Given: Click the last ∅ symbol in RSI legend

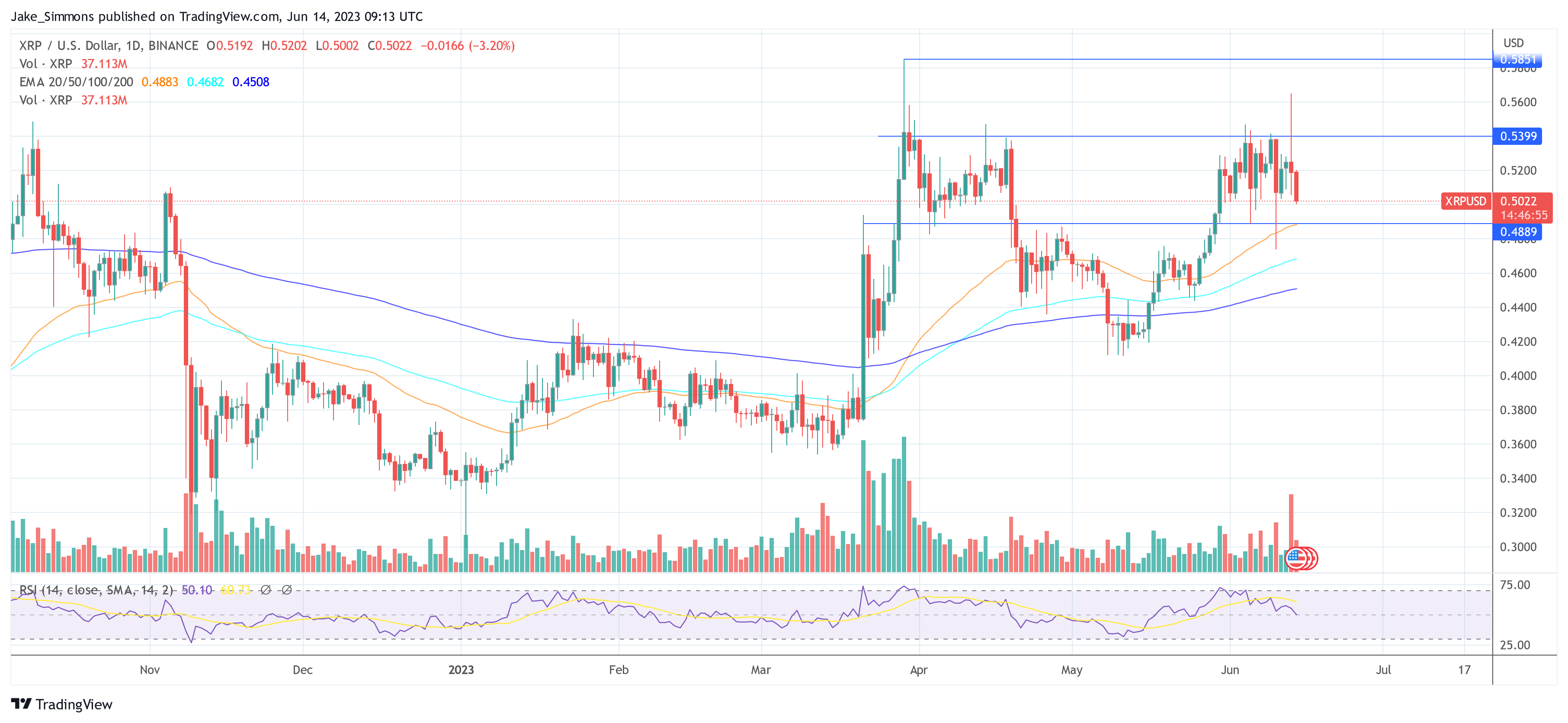Looking at the screenshot, I should pos(287,590).
